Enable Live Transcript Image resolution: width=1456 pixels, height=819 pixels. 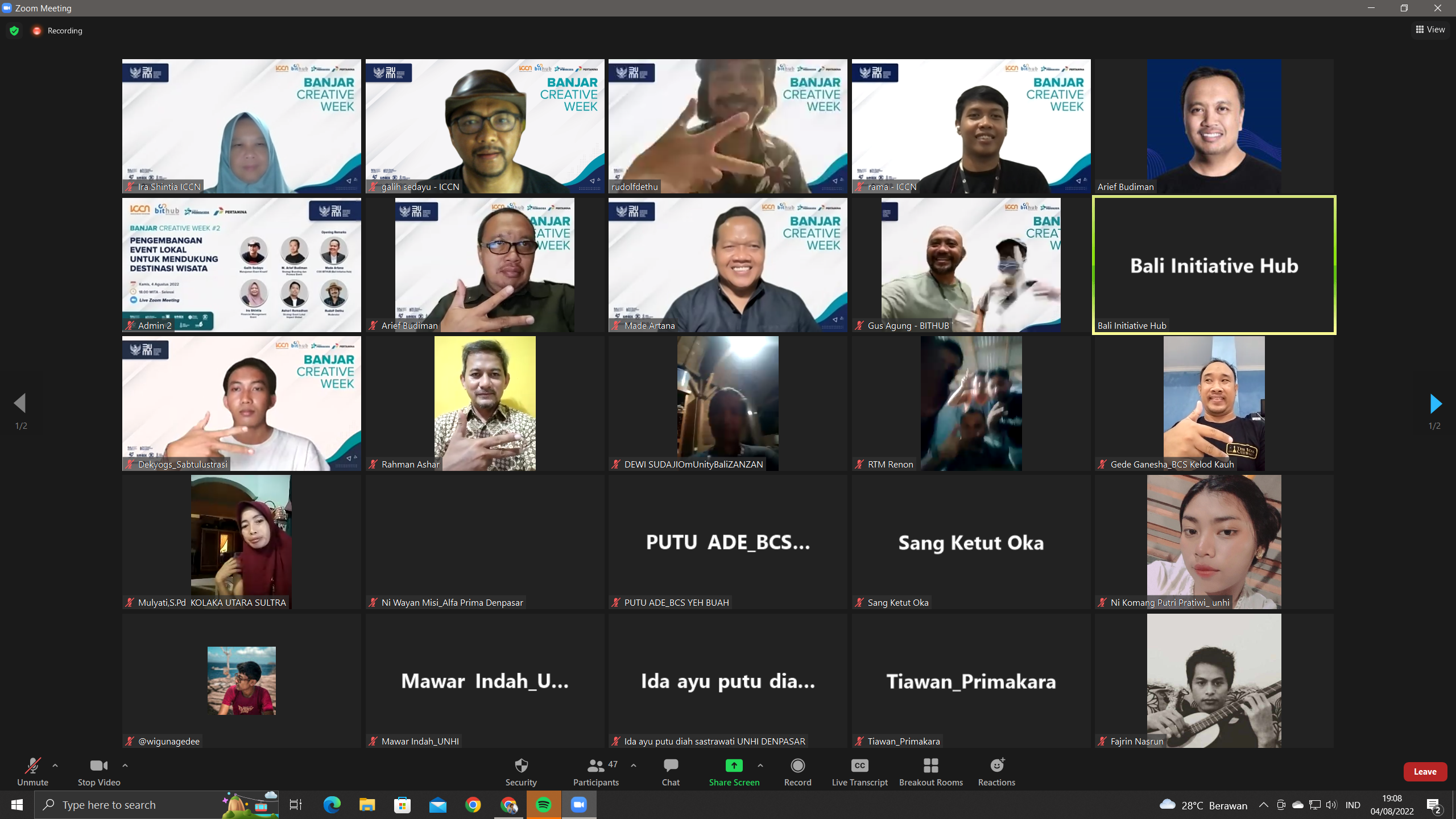coord(859,771)
